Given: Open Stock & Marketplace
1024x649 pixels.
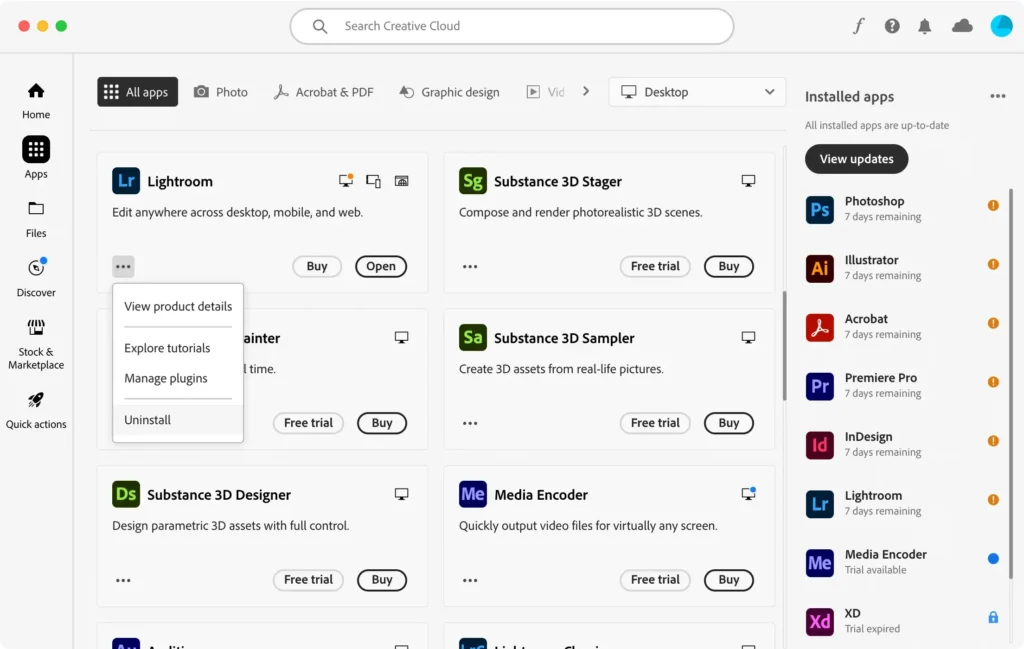Looking at the screenshot, I should point(36,345).
